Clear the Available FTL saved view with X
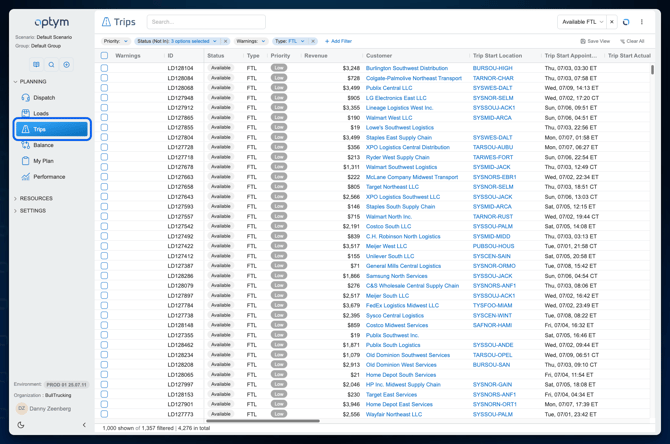 612,22
